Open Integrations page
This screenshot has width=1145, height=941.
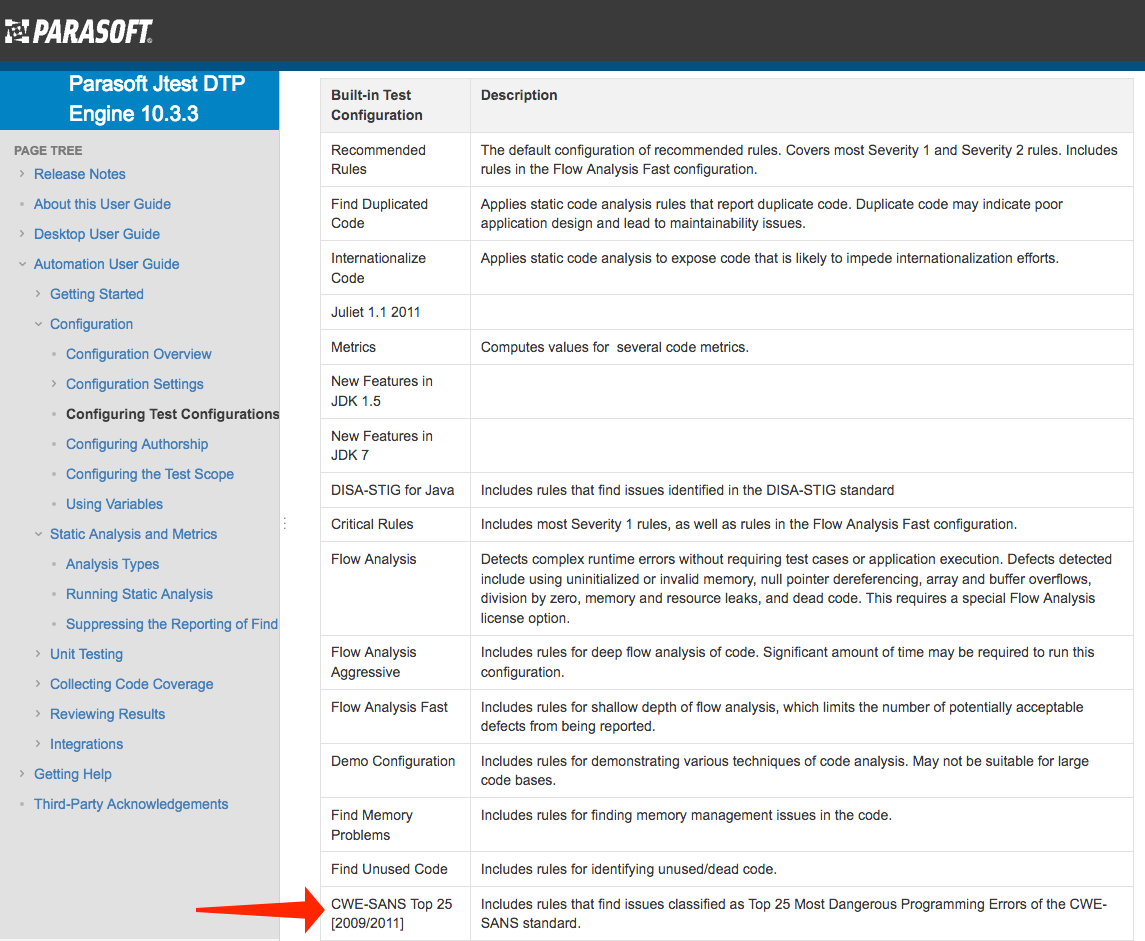86,744
